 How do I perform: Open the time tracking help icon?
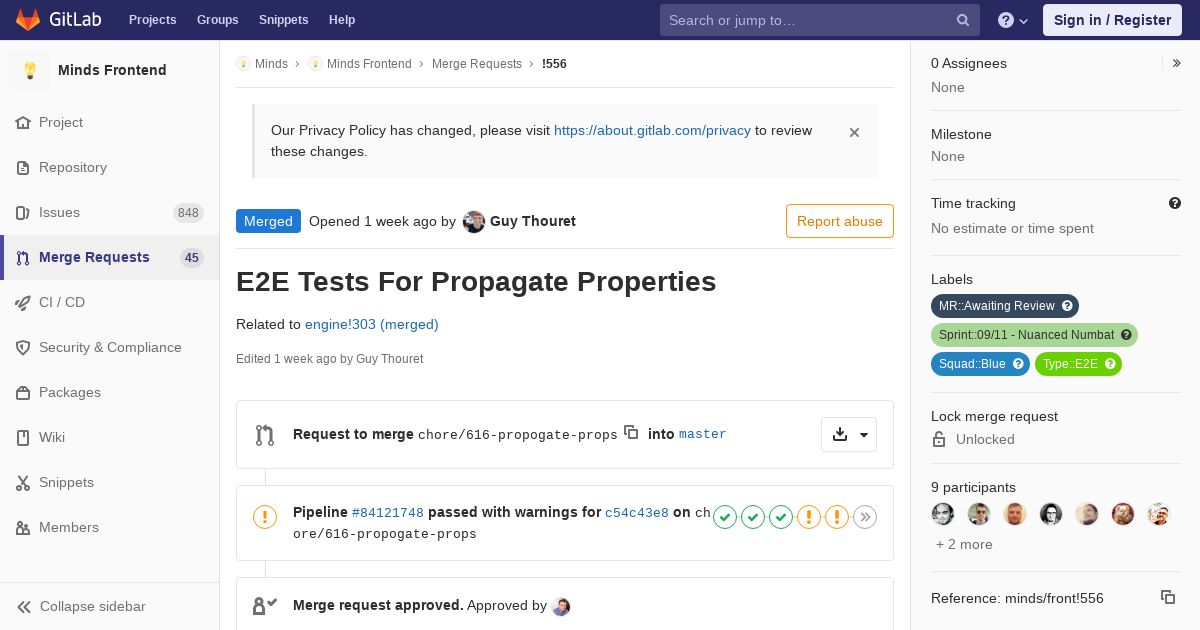[x=1175, y=203]
